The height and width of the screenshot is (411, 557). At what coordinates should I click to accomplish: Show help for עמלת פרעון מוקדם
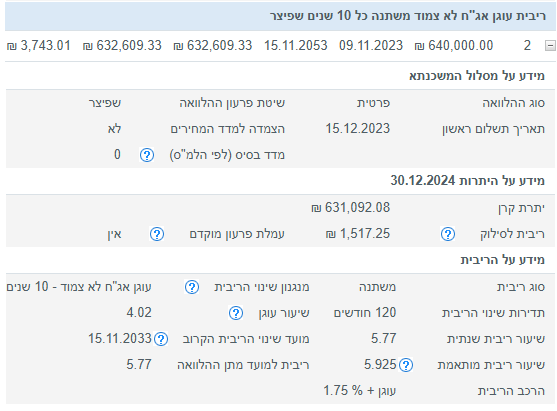[x=157, y=234]
